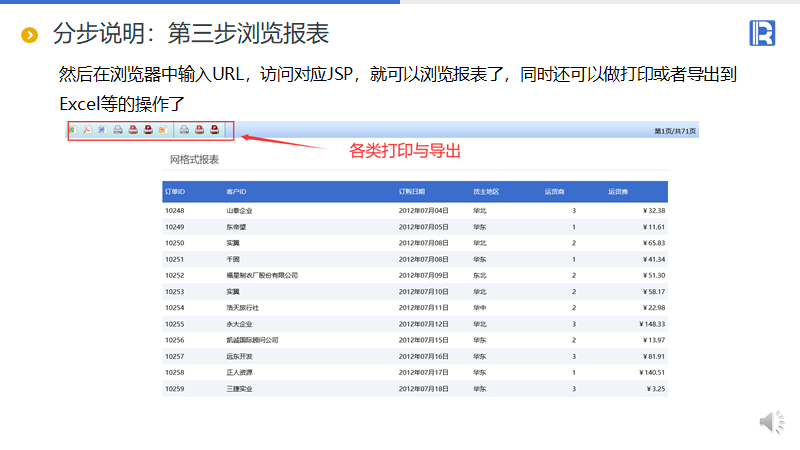Click customer cell 浩天旅行社
This screenshot has width=800, height=450.
coord(242,308)
